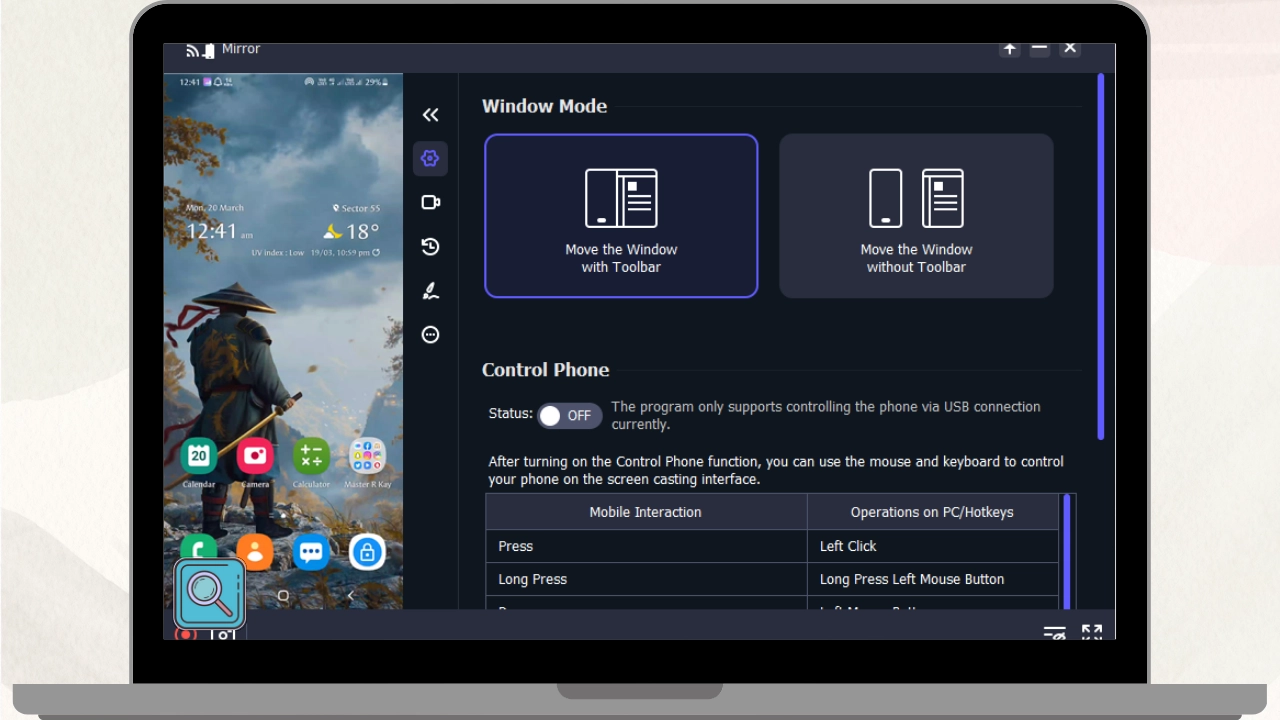Launch Camera app on mirrored phone
The image size is (1280, 720).
pyautogui.click(x=255, y=457)
